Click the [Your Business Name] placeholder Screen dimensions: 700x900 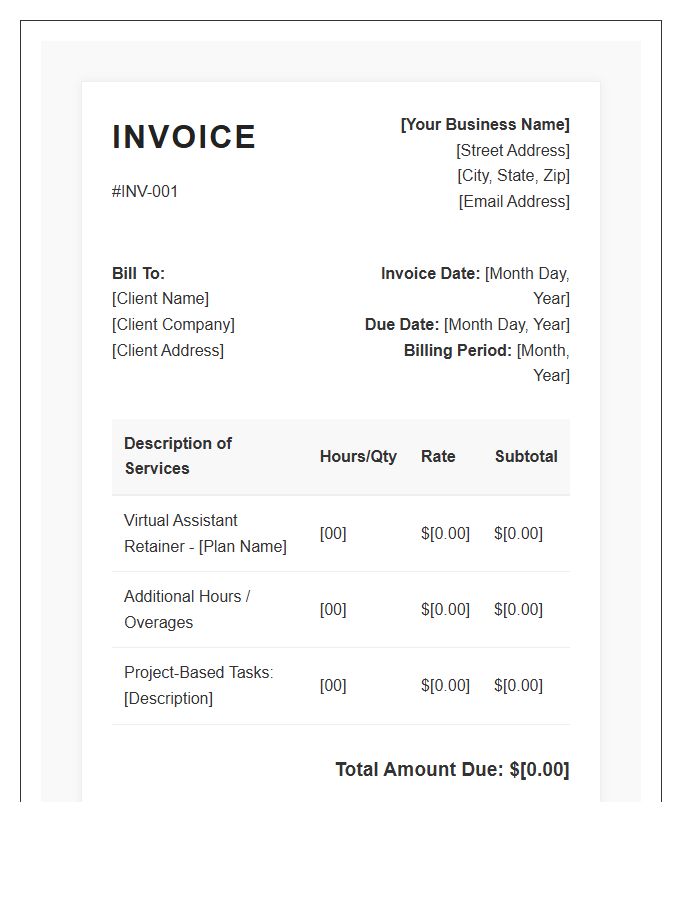pos(485,125)
